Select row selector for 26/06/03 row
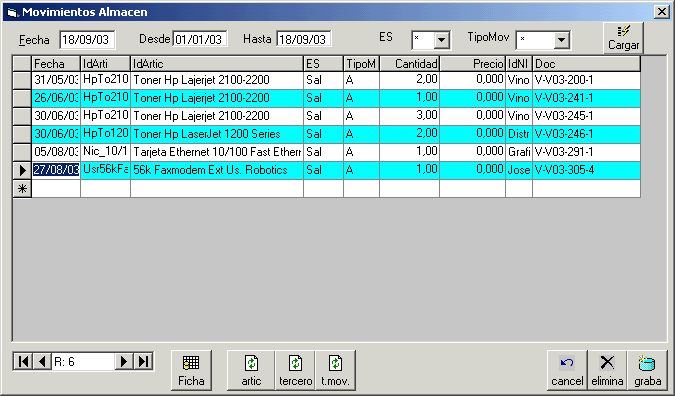Viewport: 675px width, 396px height. (22, 98)
